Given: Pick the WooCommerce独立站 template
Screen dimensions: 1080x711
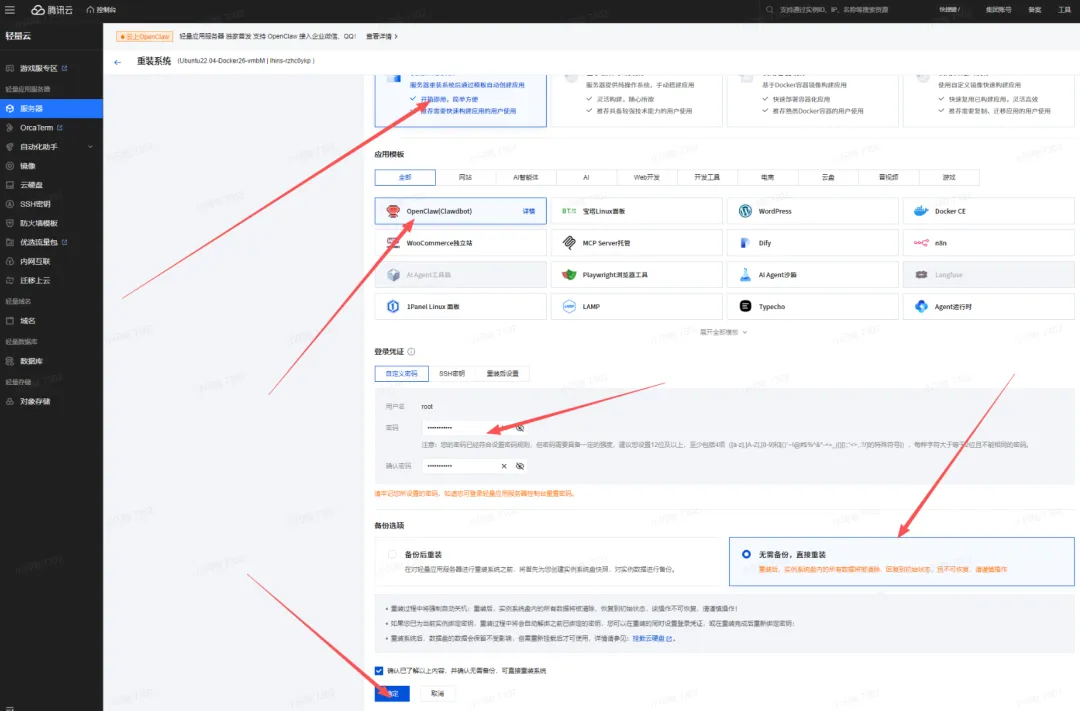Looking at the screenshot, I should click(x=460, y=243).
